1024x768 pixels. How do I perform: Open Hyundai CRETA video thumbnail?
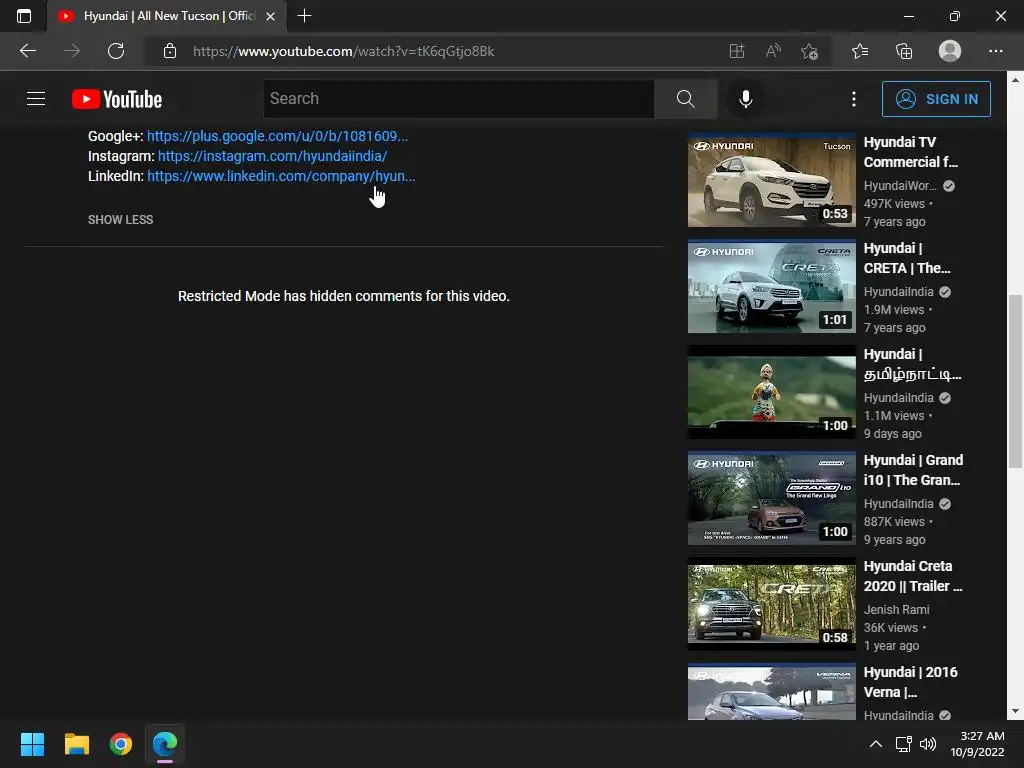[772, 287]
